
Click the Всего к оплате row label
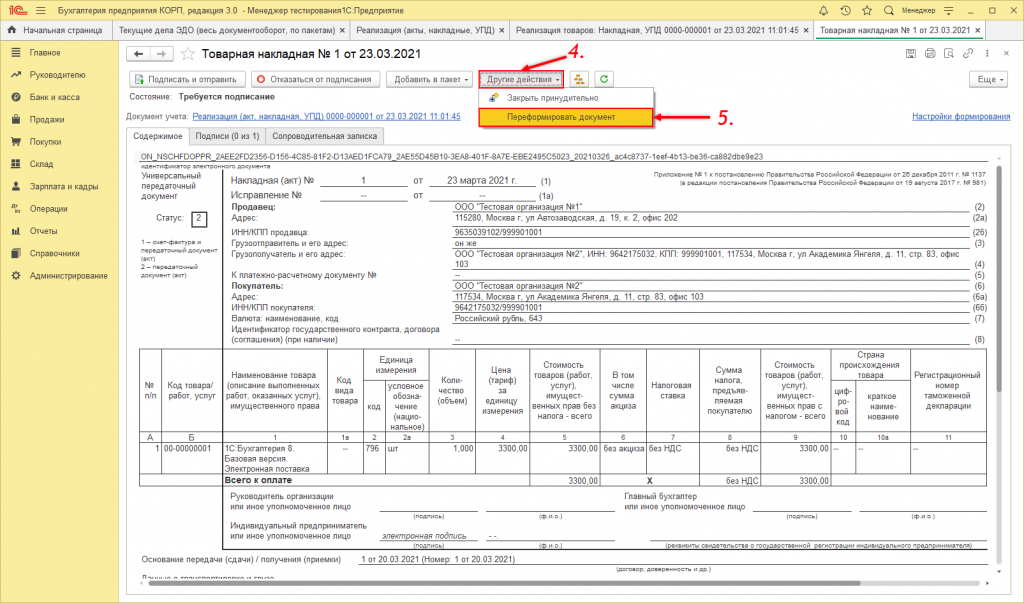[258, 480]
